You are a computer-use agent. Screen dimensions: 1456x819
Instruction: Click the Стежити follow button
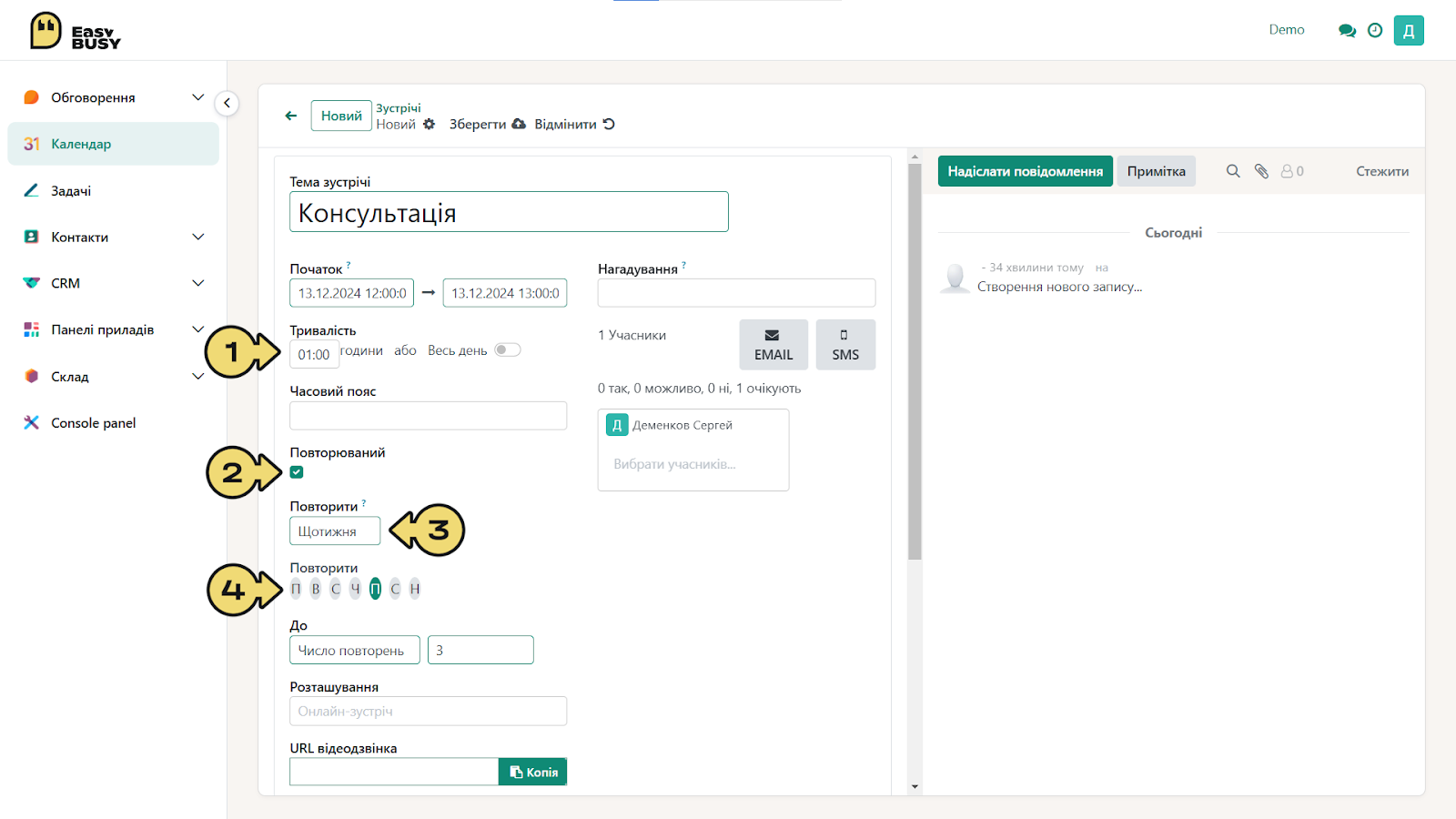point(1382,171)
